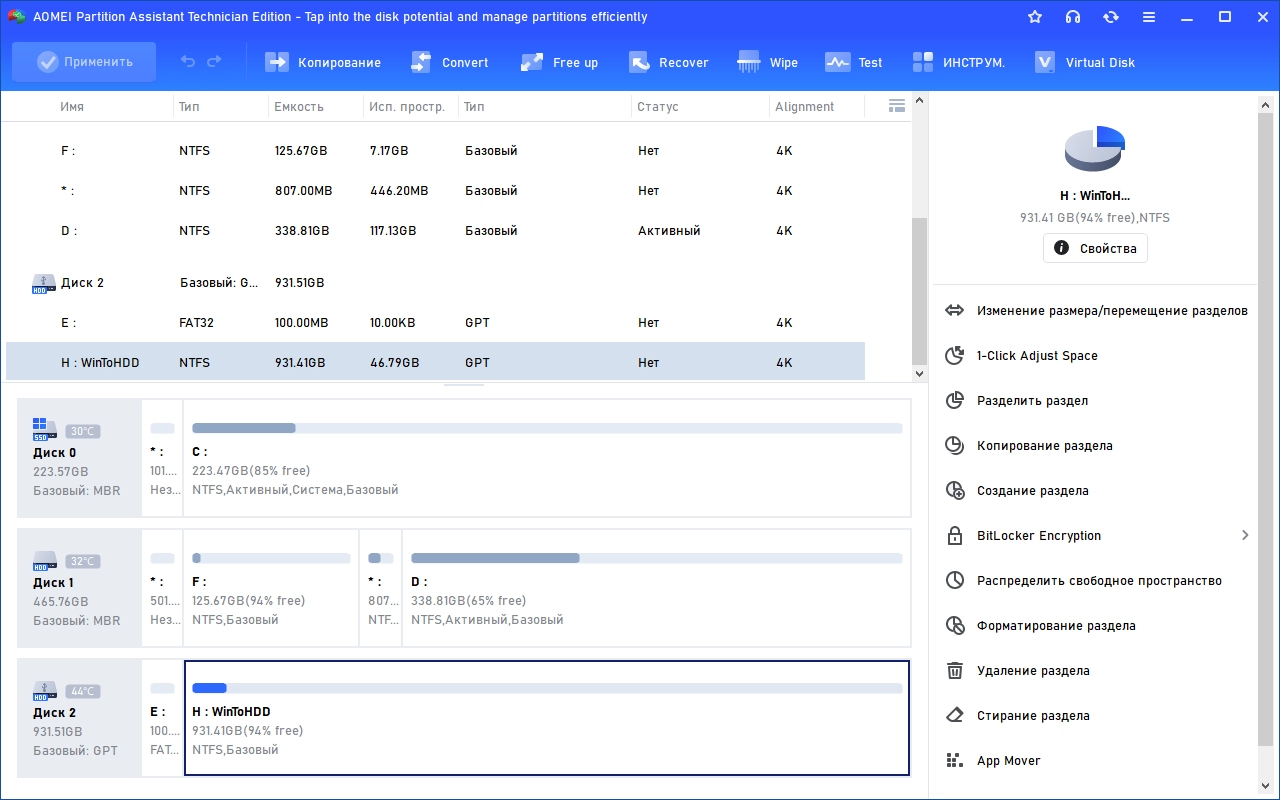Open the ИНСТРУМ. tools menu

click(x=958, y=62)
